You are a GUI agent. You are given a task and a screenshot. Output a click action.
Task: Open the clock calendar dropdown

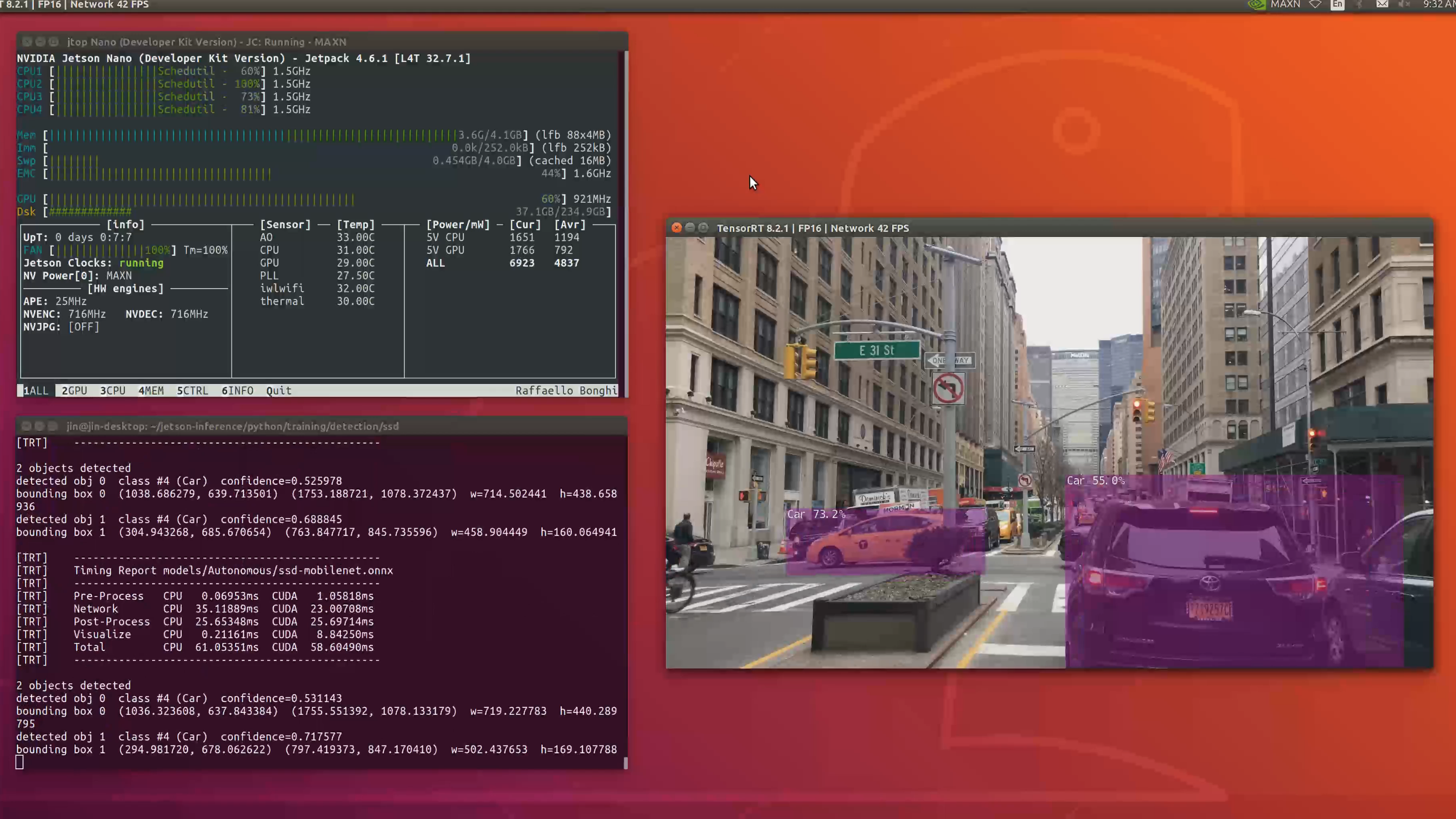pos(1439,5)
